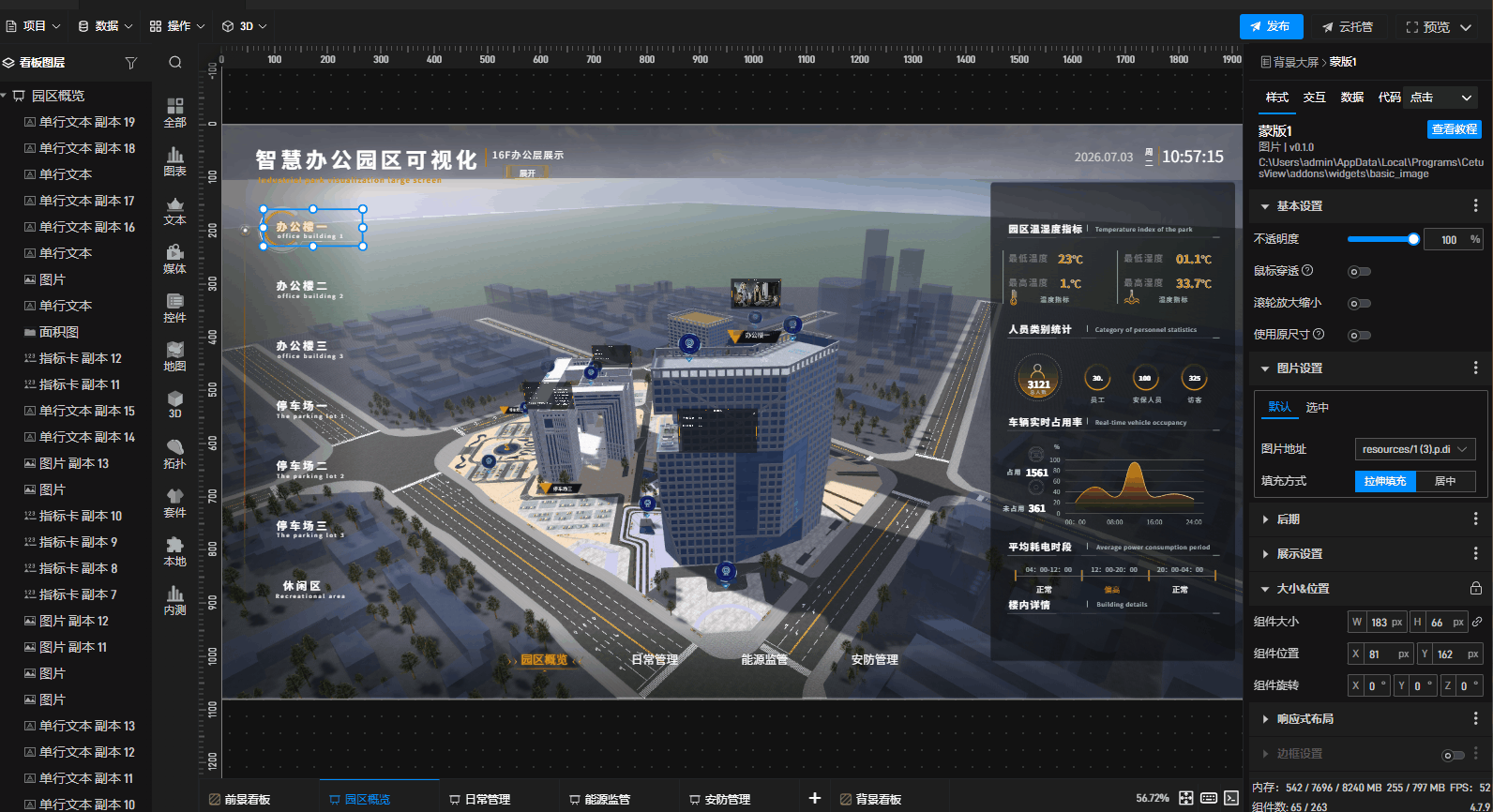The width and height of the screenshot is (1493, 812).
Task: Edit the width W field
Action: coord(1378,622)
